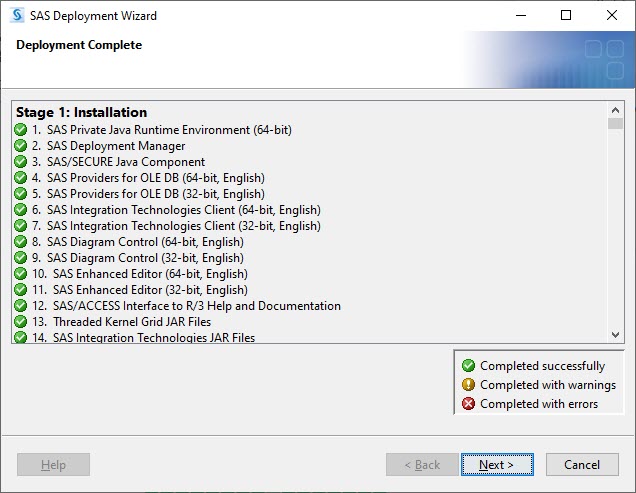Click check icon for Threaded Kernel Grid JAR Files

click(20, 322)
